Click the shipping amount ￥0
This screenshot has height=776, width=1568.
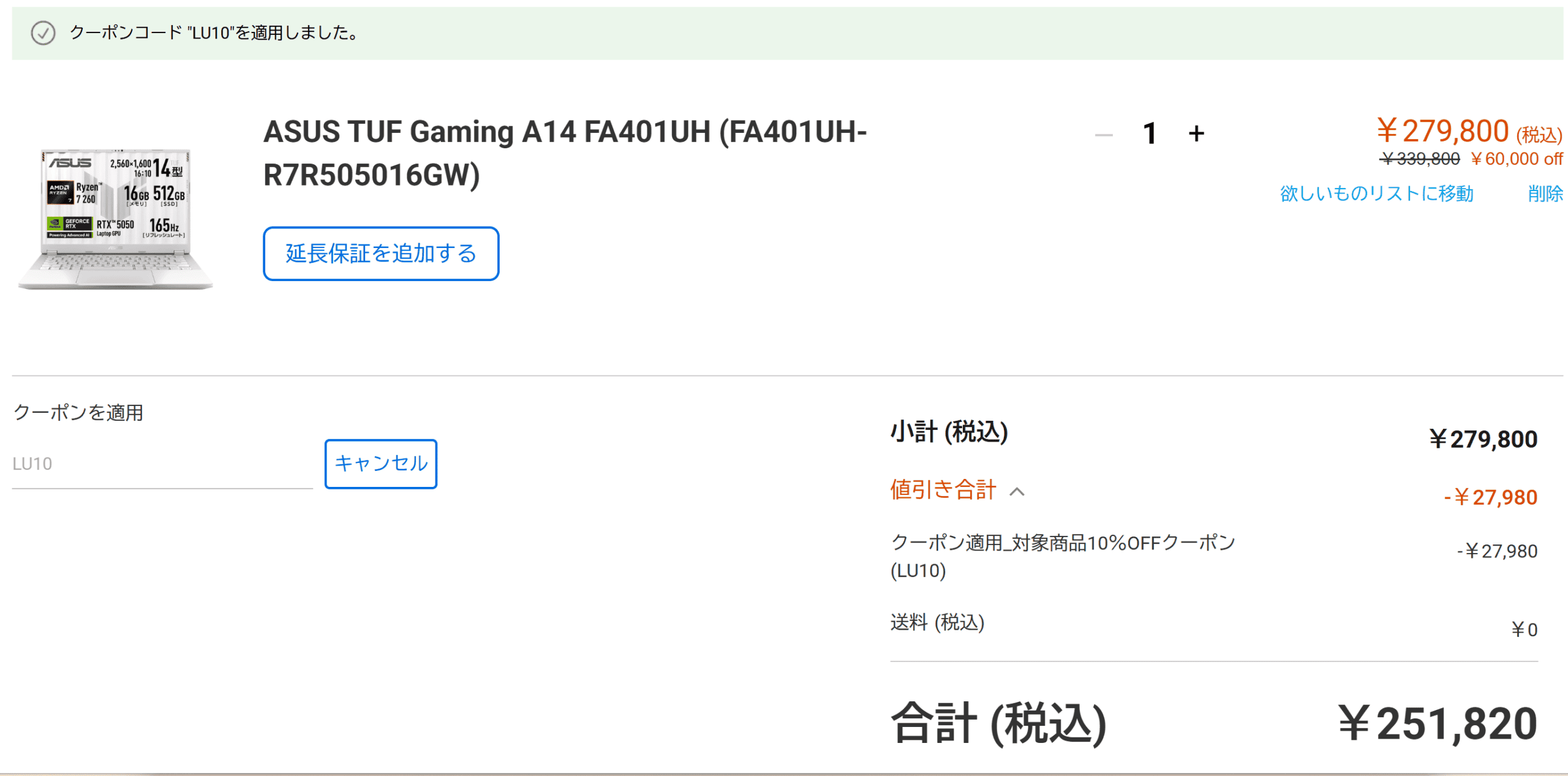[x=1524, y=630]
